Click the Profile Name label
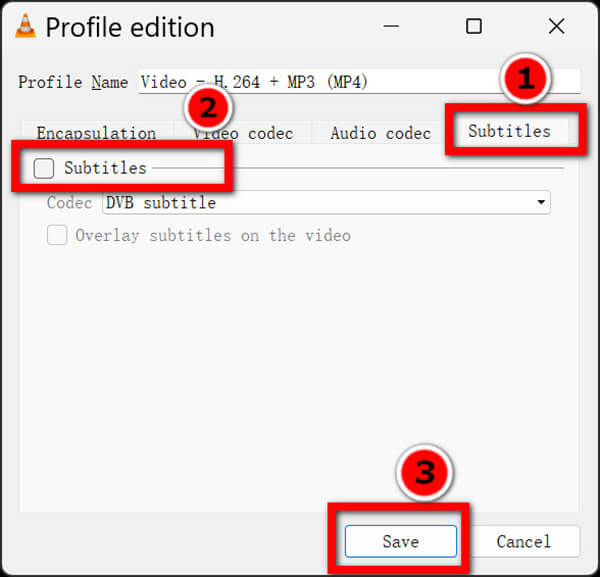600x577 pixels. click(73, 82)
